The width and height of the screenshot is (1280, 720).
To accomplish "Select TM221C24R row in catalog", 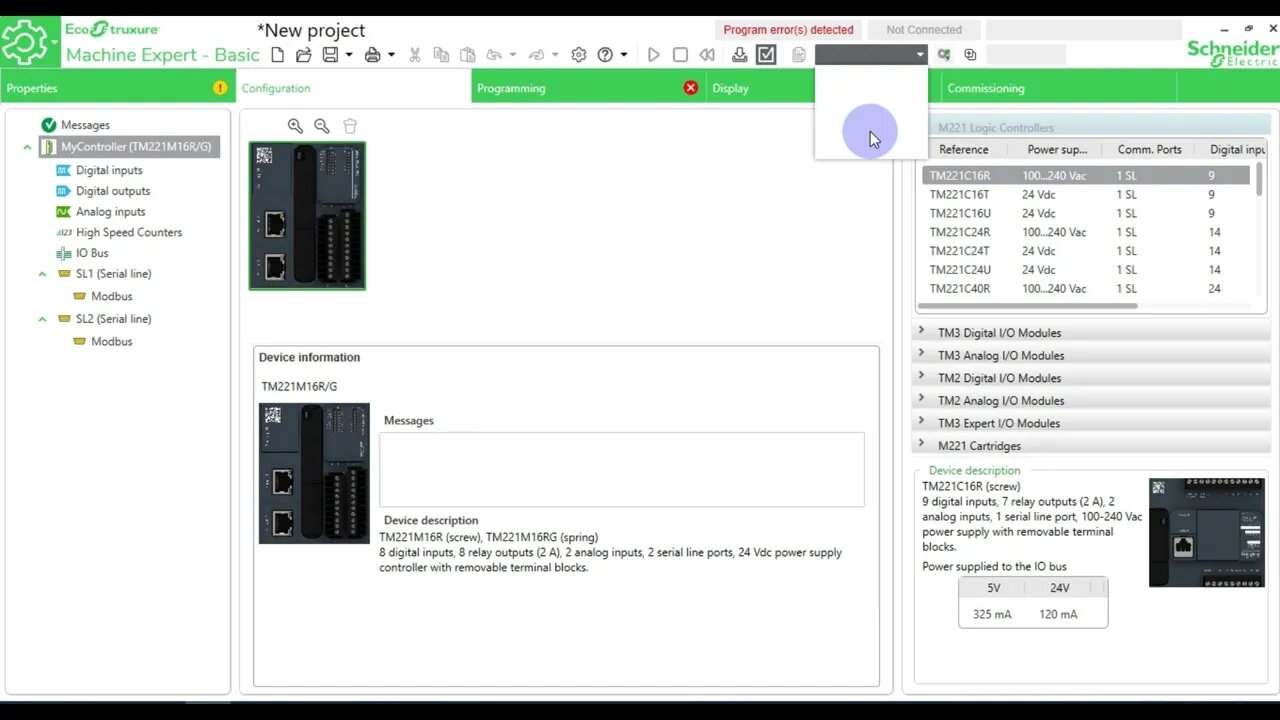I will (1086, 232).
